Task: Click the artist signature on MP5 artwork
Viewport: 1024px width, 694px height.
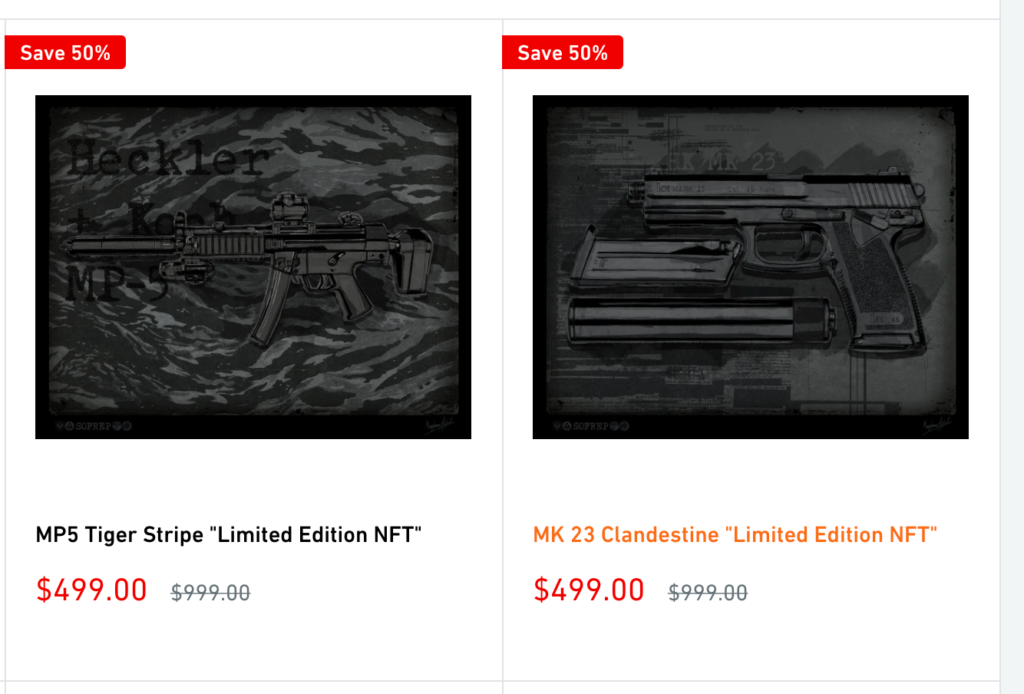Action: pos(437,425)
